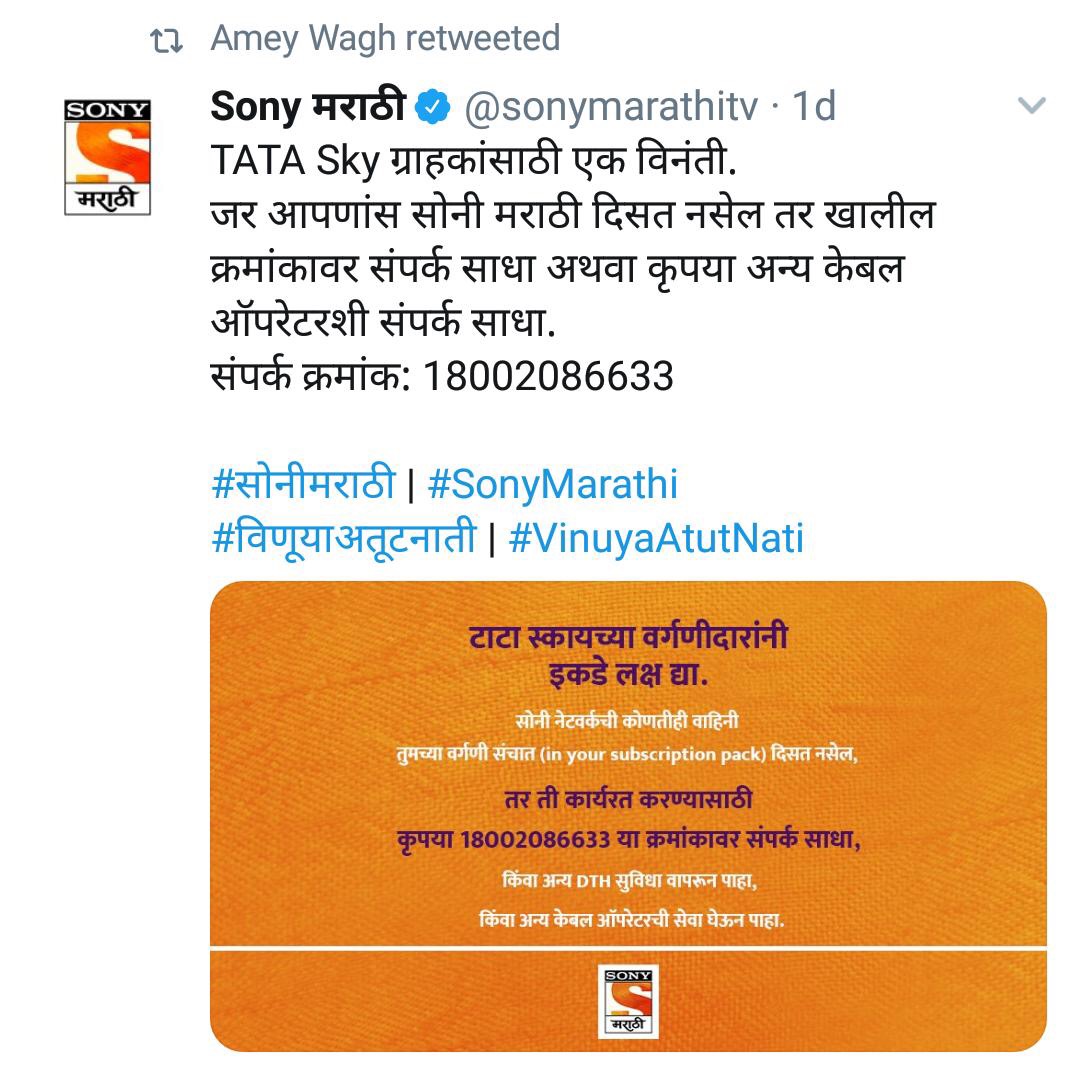Image resolution: width=1080 pixels, height=1066 pixels.
Task: Expand the tweet options chevron
Action: (1031, 105)
